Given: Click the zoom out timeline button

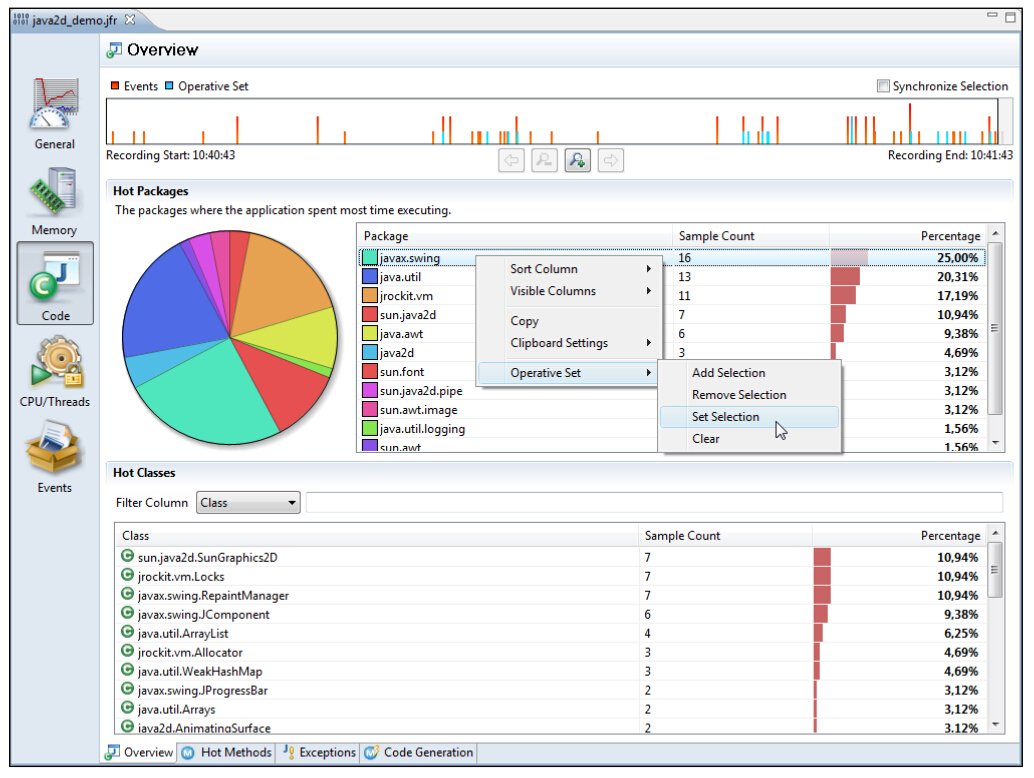Looking at the screenshot, I should [544, 160].
